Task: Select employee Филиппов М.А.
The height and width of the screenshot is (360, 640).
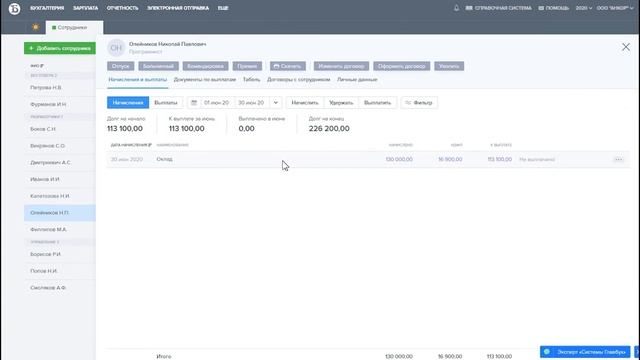Action: point(60,229)
